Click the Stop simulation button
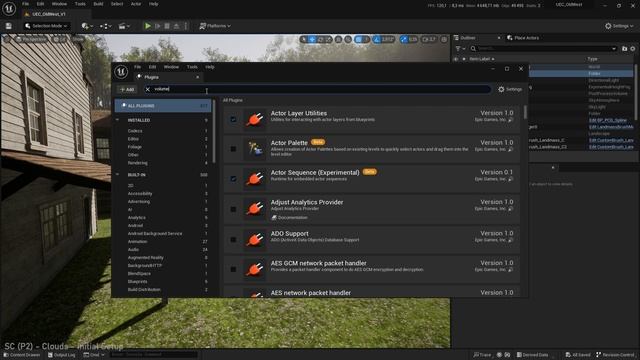This screenshot has height=360, width=640. (167, 26)
